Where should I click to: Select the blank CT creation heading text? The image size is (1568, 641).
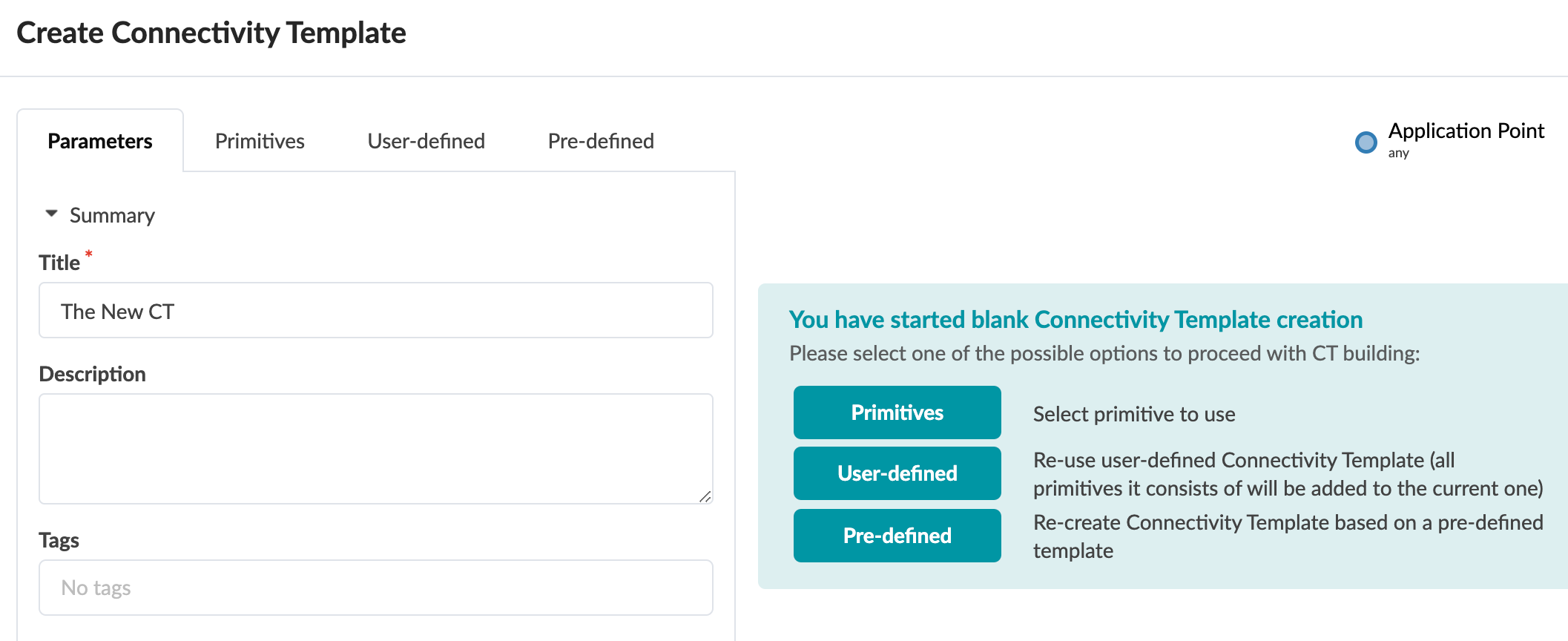pyautogui.click(x=1075, y=319)
